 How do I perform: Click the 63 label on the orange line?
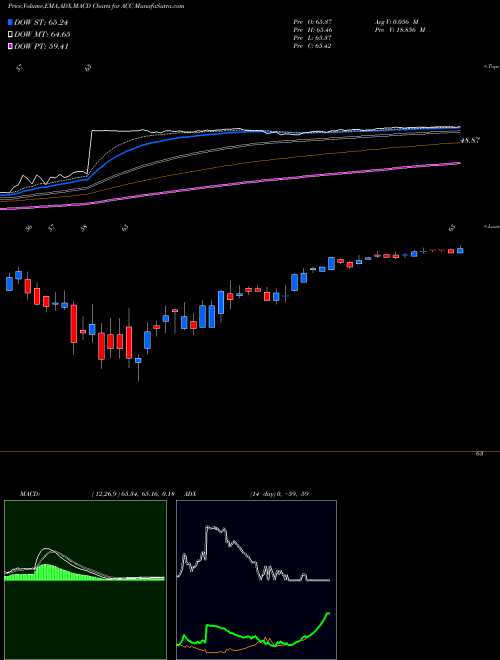[479, 454]
